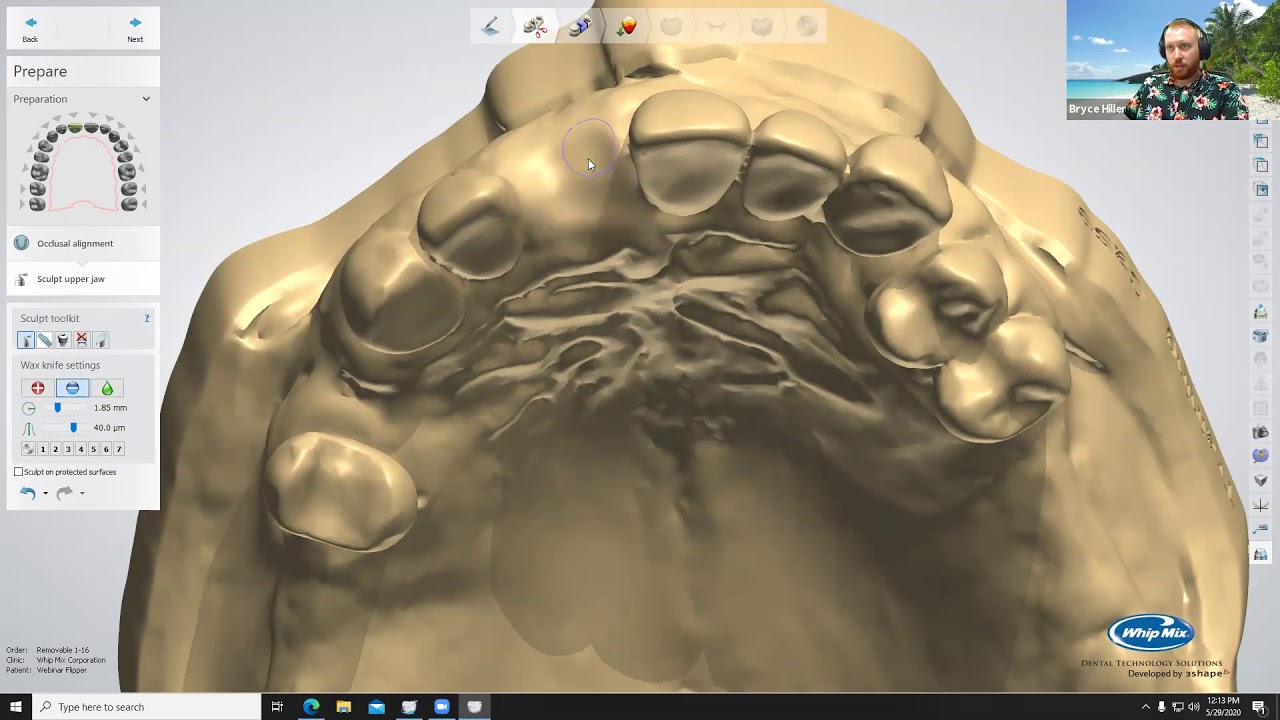Select the Sculpt upper jaw step
The height and width of the screenshot is (720, 1280).
point(83,279)
